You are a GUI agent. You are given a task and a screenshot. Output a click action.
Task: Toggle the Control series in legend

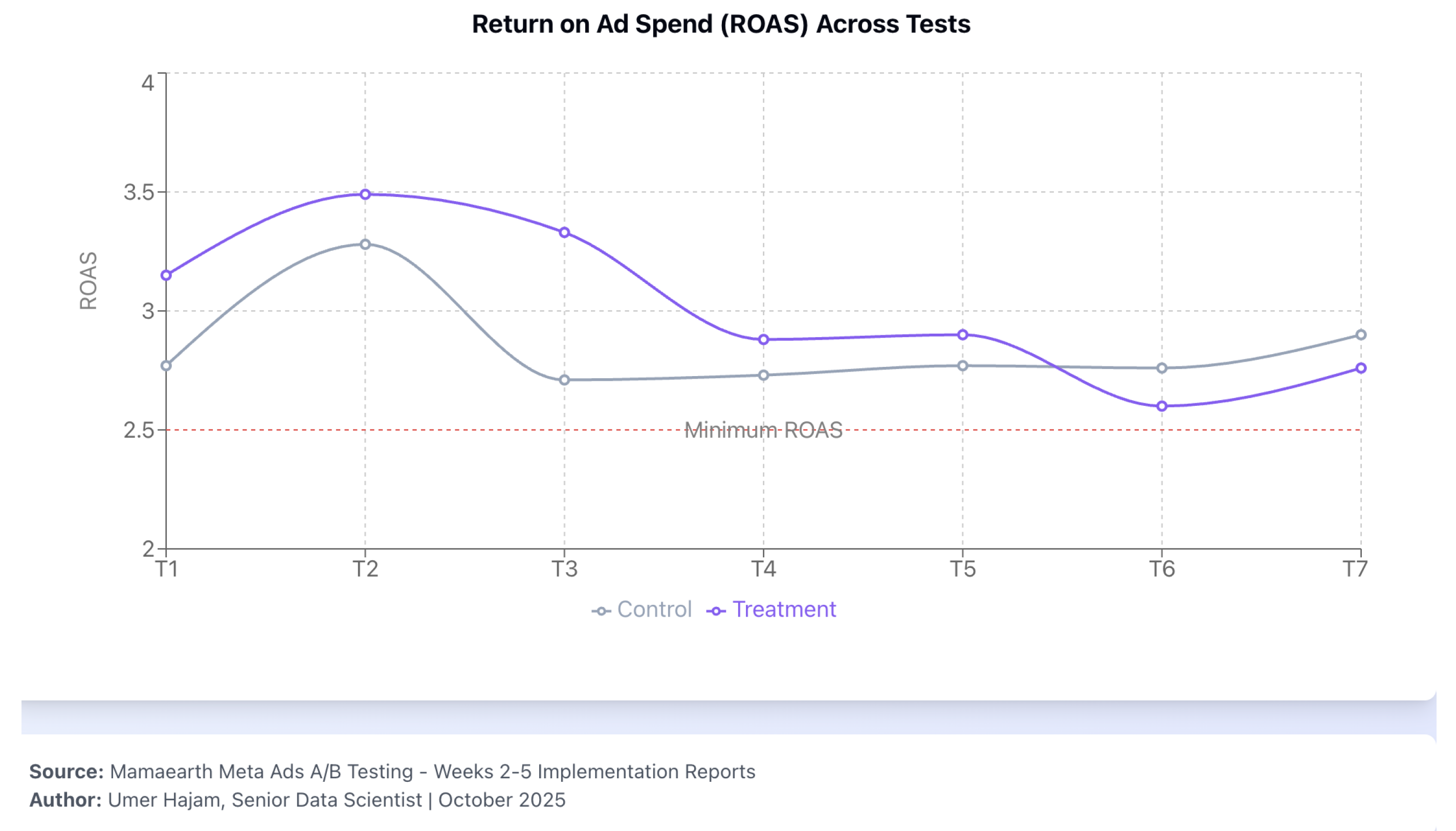click(642, 609)
